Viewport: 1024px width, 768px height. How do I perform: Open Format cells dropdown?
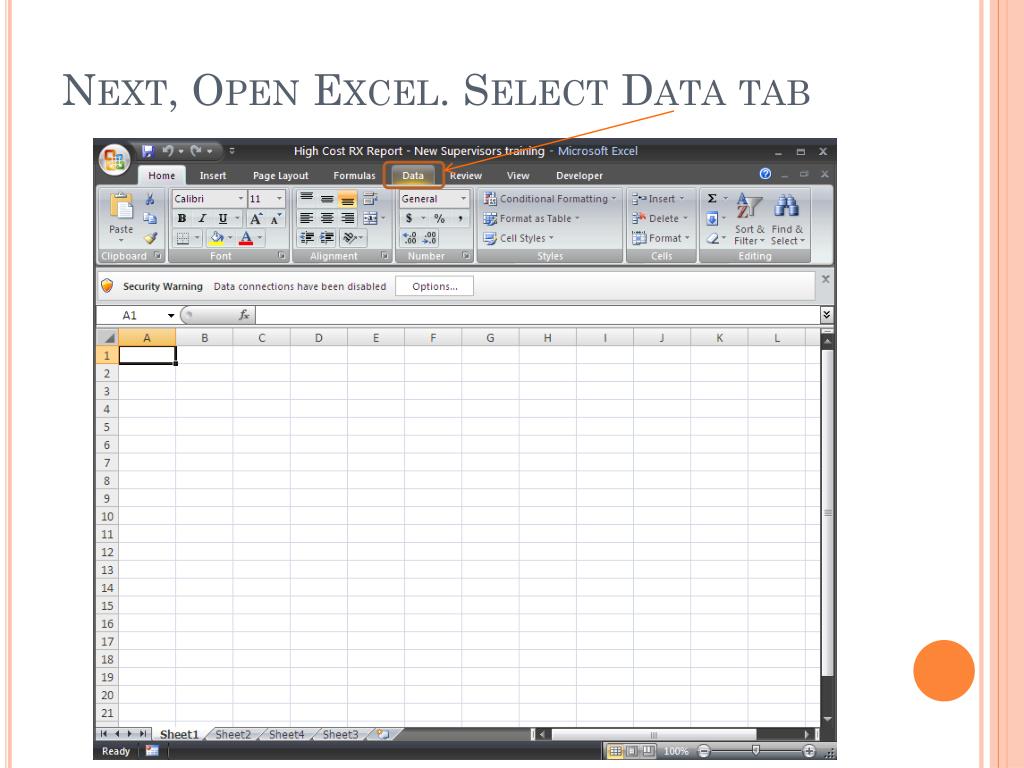coord(660,238)
